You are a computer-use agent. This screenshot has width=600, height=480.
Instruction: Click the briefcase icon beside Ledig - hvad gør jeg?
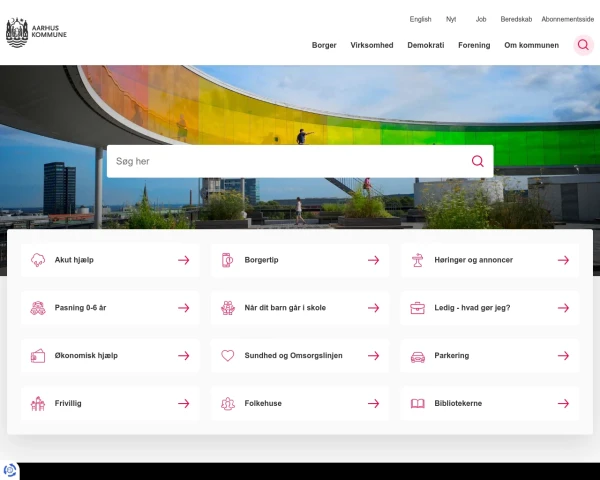[x=417, y=308]
